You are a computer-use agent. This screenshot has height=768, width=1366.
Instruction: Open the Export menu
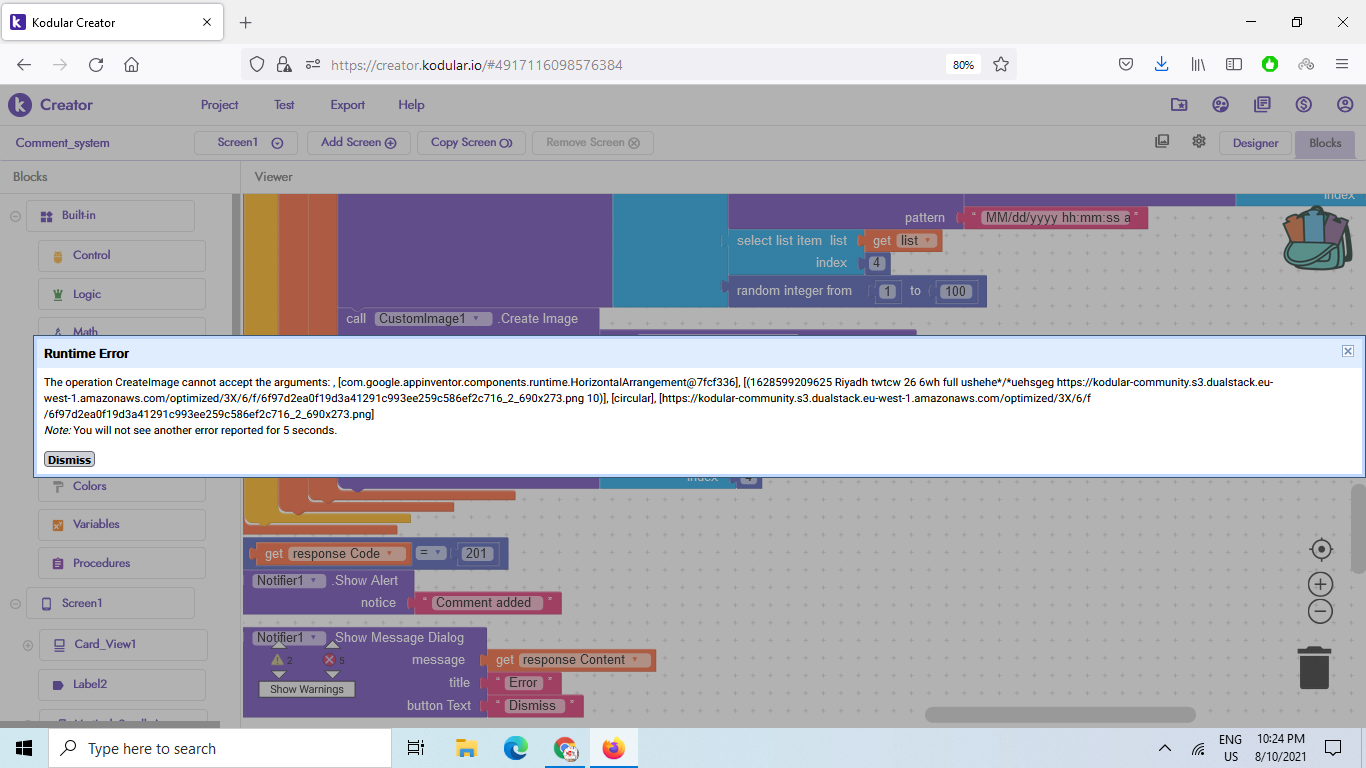[x=348, y=105]
